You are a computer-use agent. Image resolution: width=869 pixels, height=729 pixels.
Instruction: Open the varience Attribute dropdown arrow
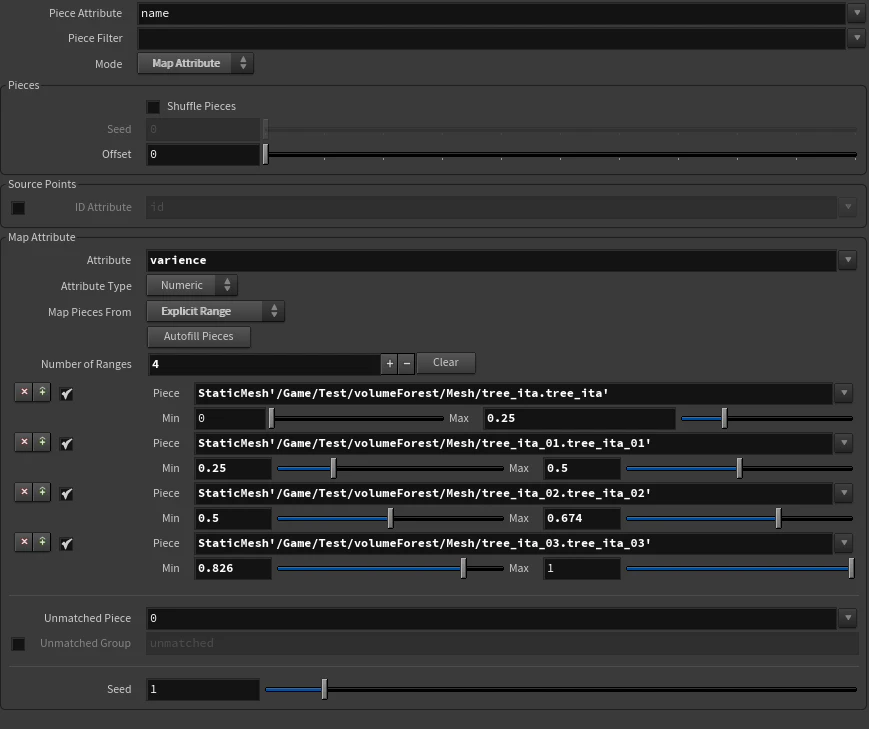coord(847,259)
